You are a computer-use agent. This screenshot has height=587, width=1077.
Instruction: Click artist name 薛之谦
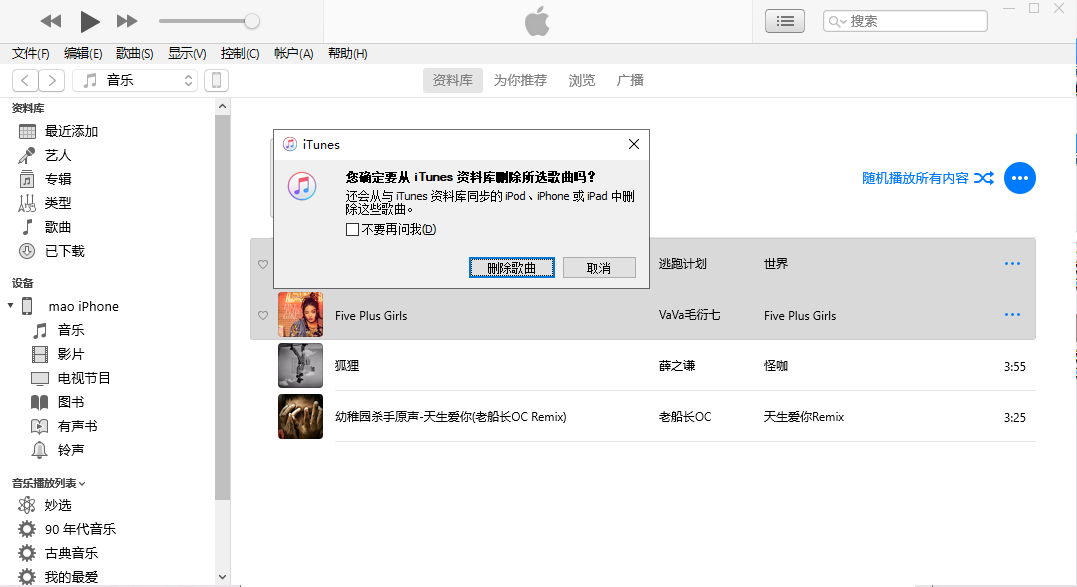click(x=677, y=366)
